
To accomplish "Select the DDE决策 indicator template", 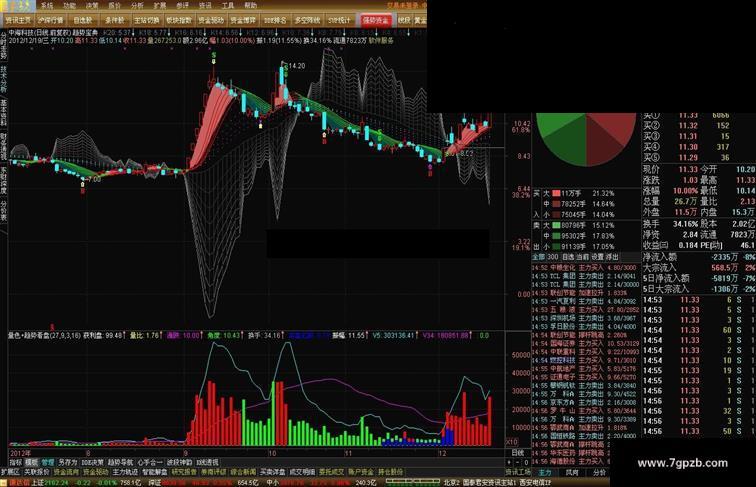I will tap(92, 462).
